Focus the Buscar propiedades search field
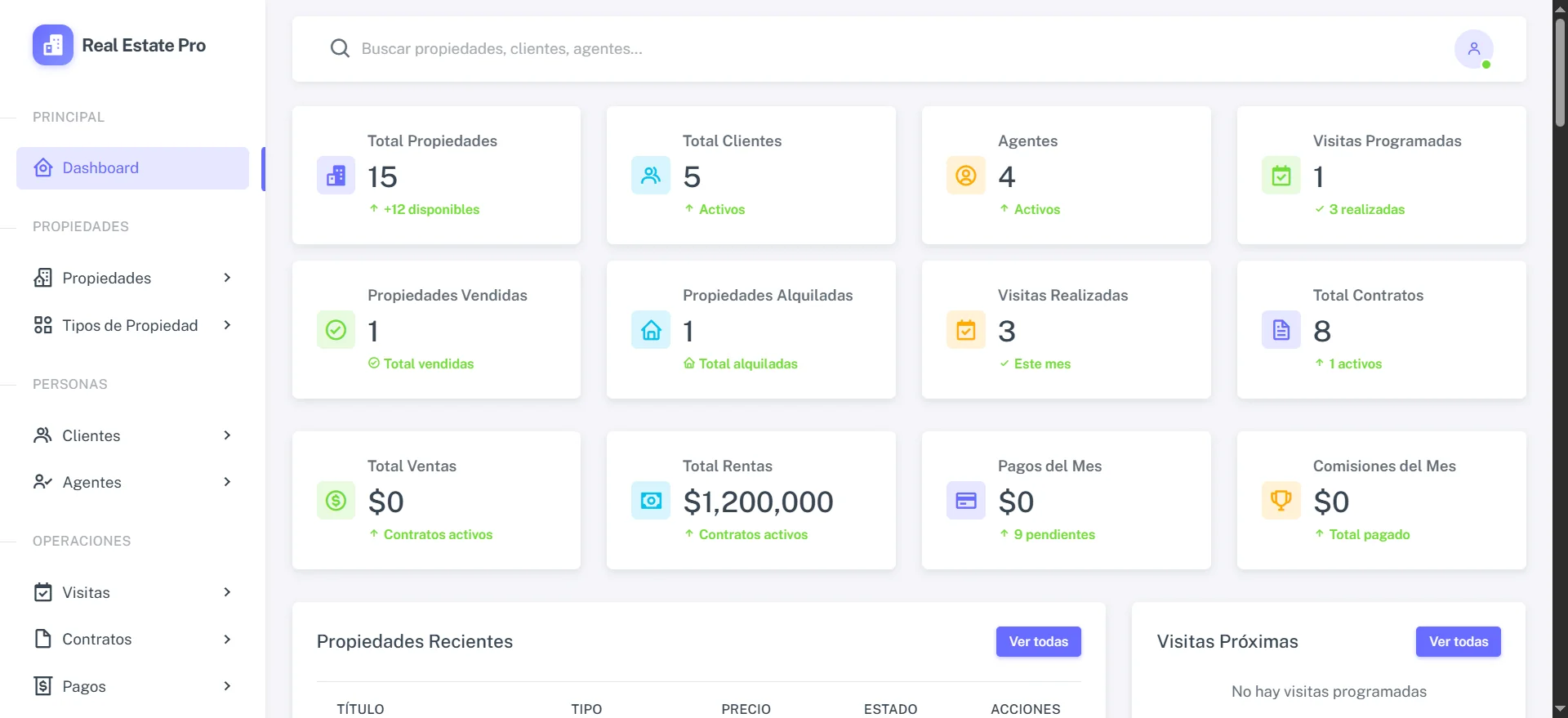 [898, 49]
